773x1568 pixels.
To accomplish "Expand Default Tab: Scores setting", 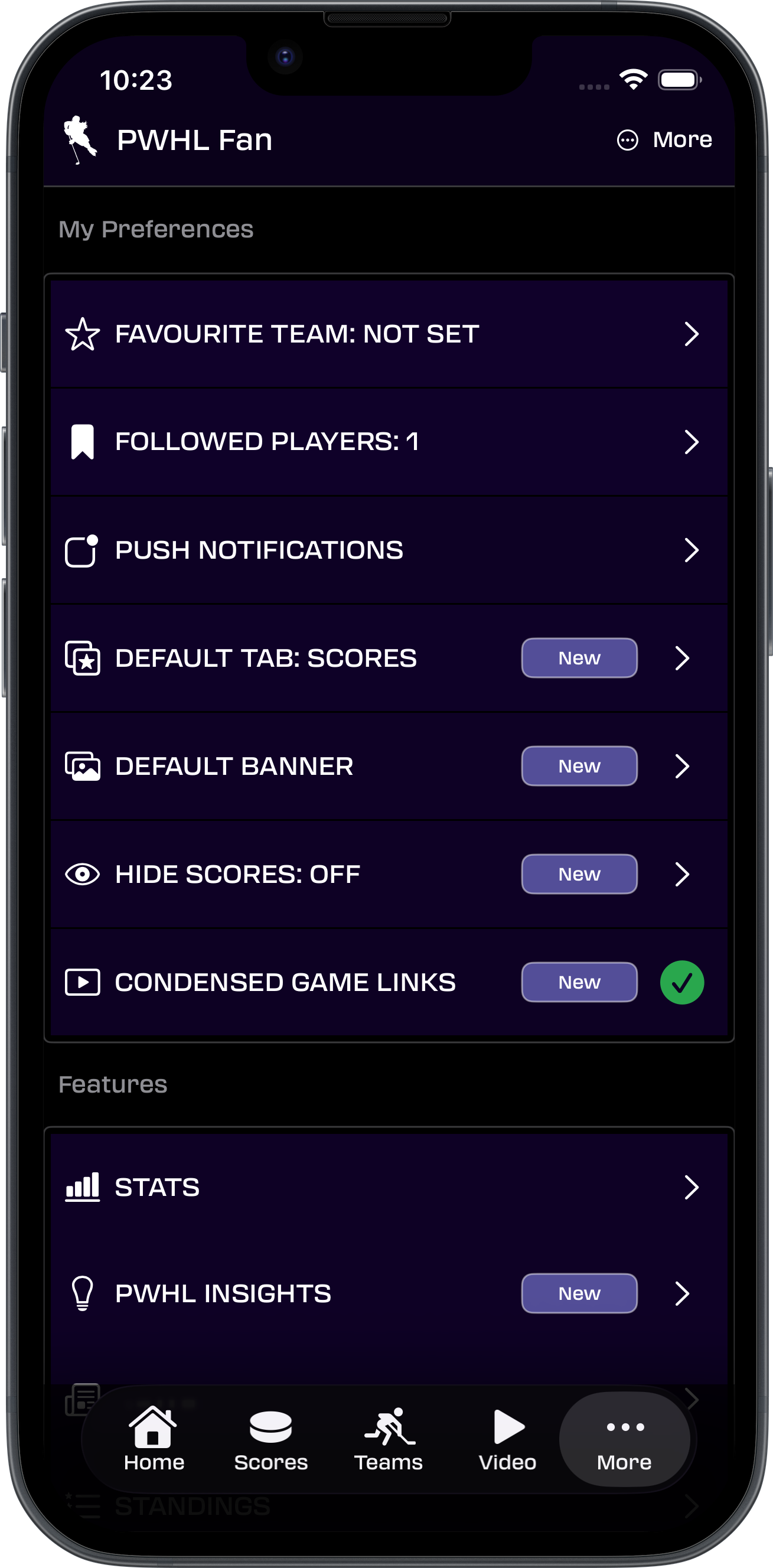I will click(681, 657).
